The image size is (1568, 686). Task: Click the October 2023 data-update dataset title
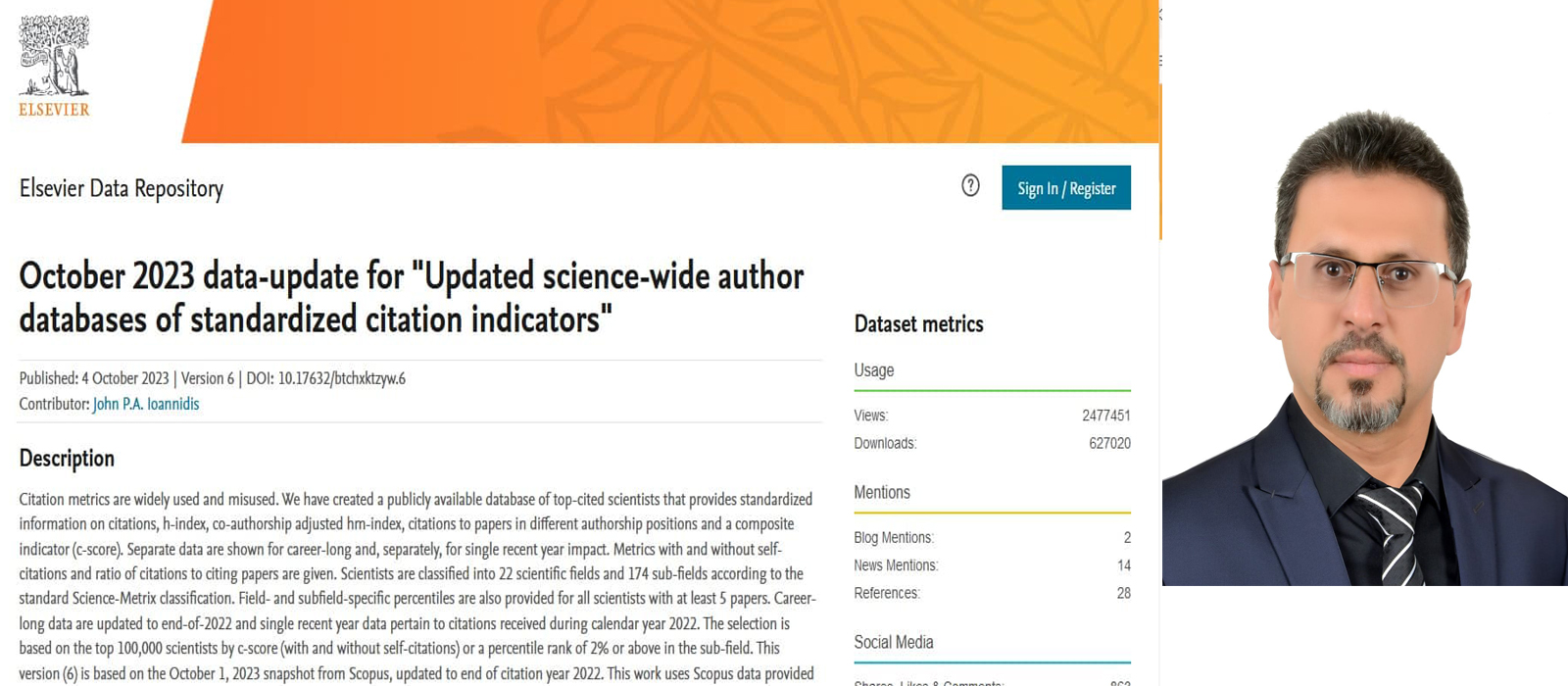[412, 297]
